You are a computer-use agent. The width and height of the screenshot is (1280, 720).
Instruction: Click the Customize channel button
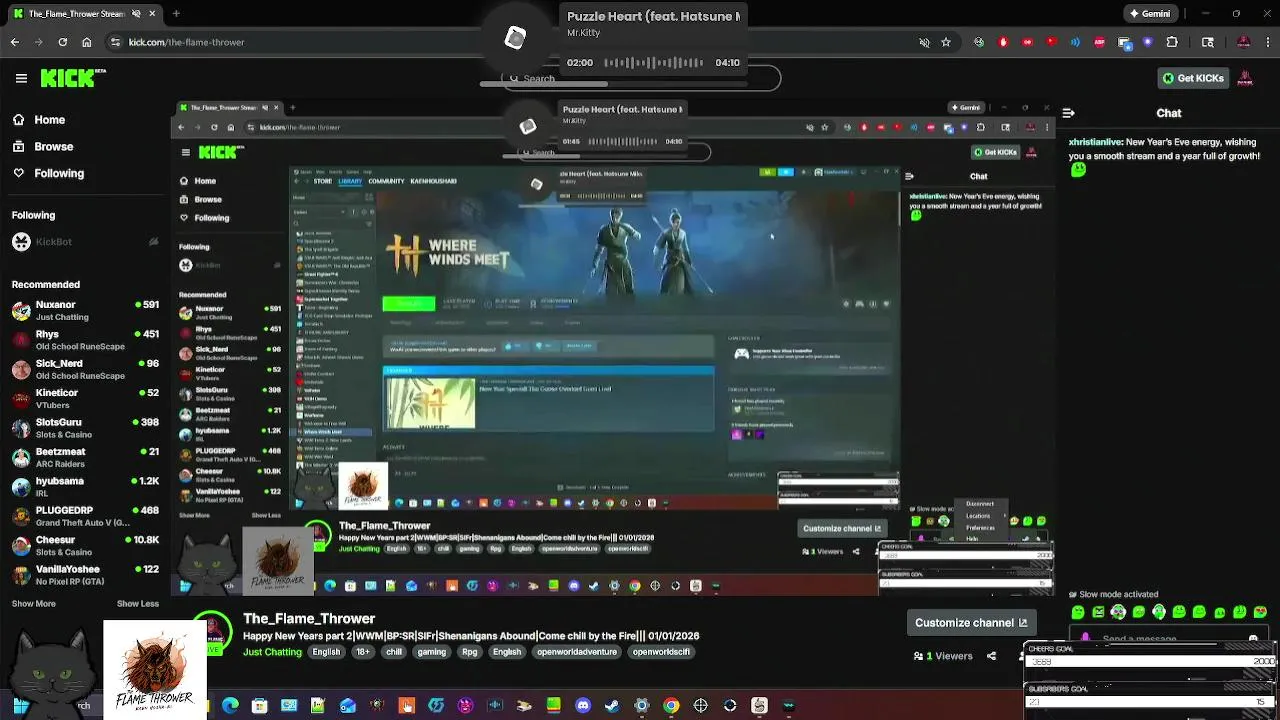[970, 623]
